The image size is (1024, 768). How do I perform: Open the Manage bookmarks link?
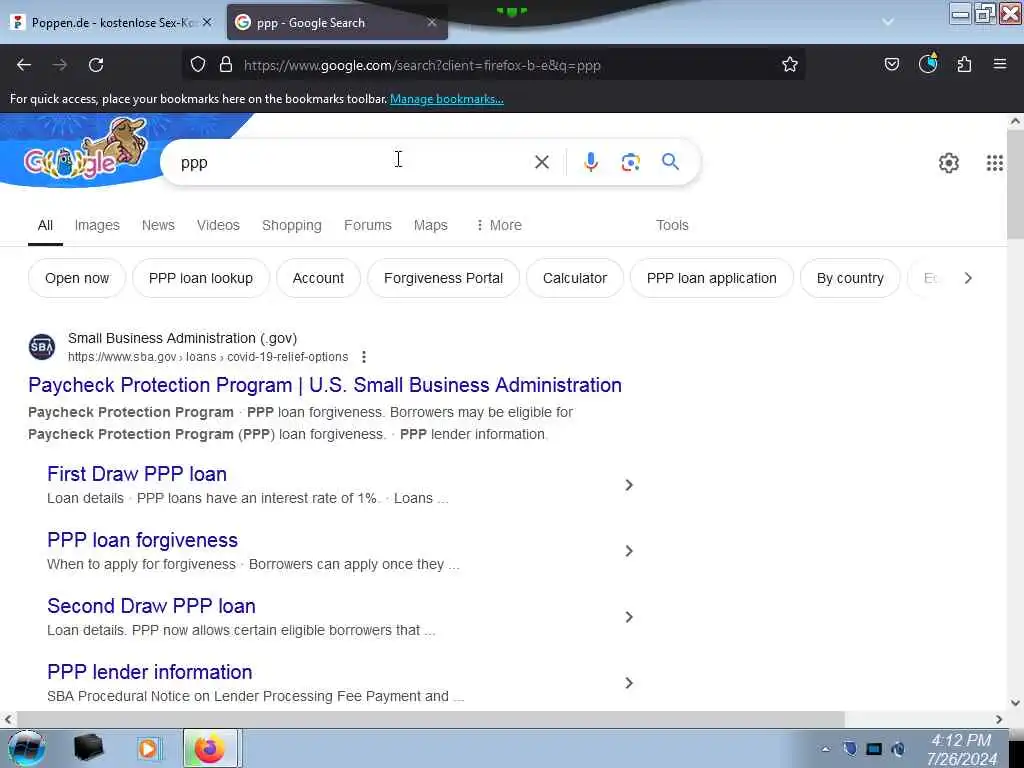click(447, 99)
